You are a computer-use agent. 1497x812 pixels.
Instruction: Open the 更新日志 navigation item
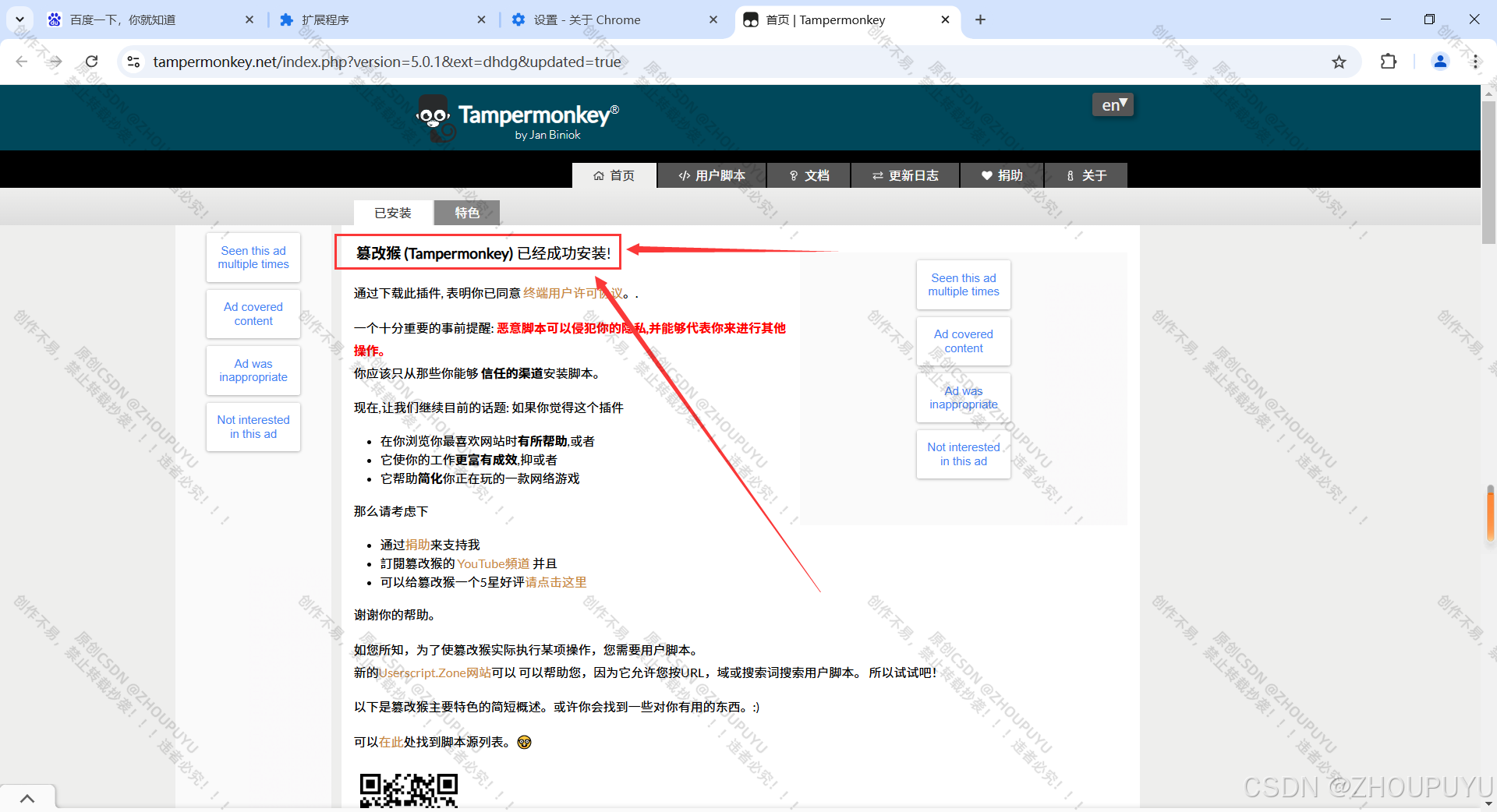[x=905, y=175]
